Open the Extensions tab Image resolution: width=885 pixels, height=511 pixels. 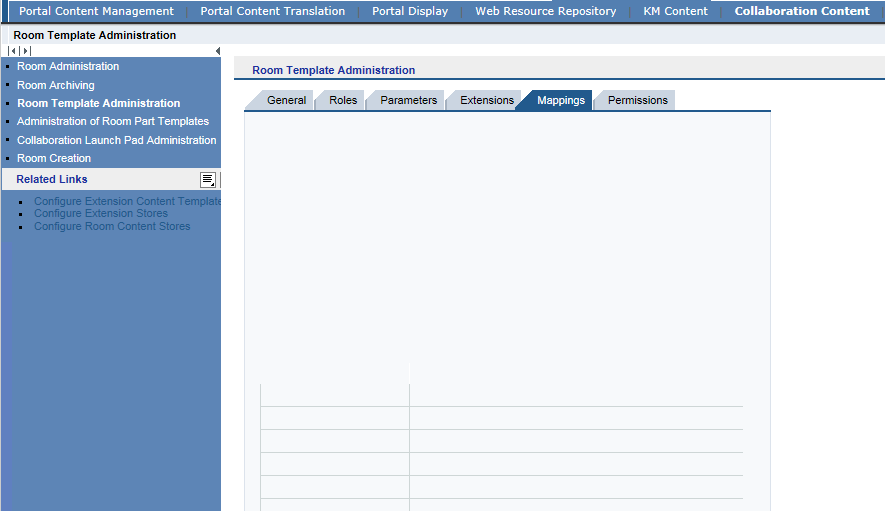(487, 100)
